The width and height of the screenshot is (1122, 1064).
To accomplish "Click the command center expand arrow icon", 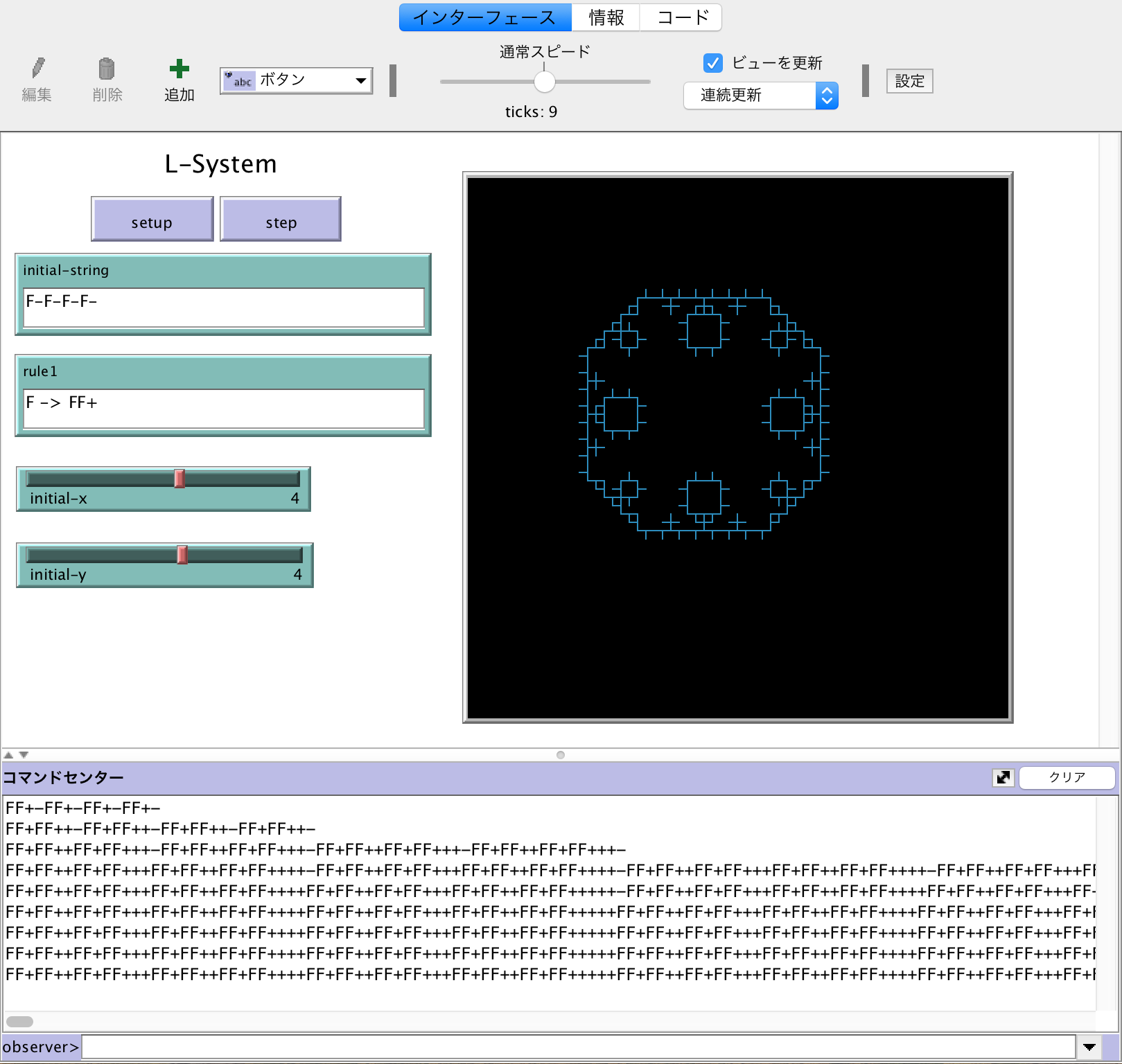I will point(1003,777).
